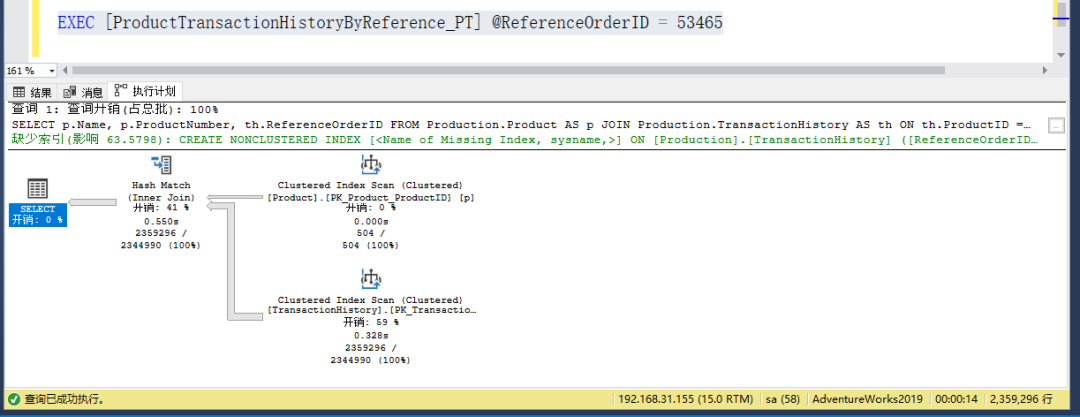Click horizontal scrollbar right arrow in editor
This screenshot has width=1080, height=417.
coord(1045,70)
